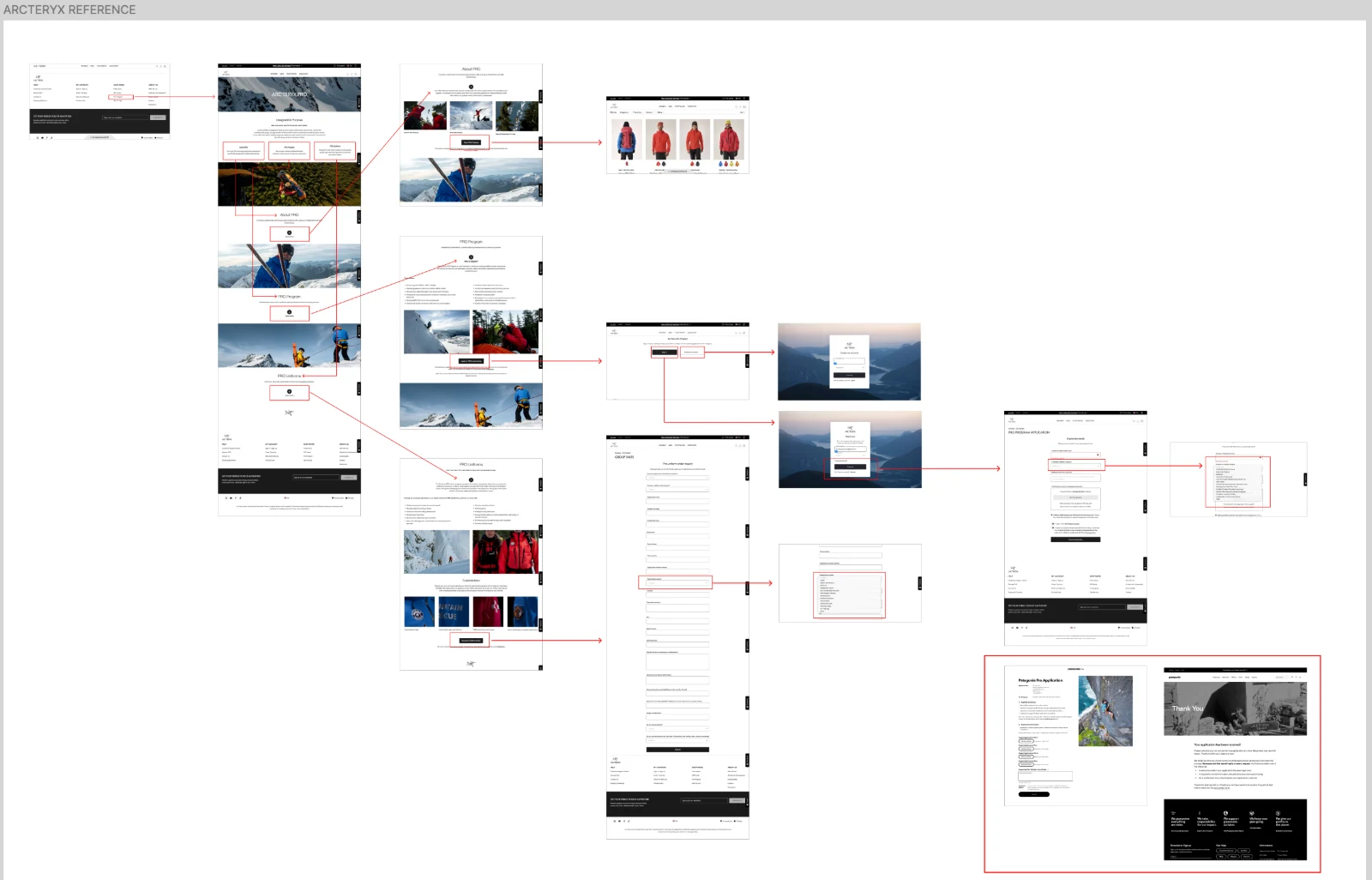The height and width of the screenshot is (880, 1372).
Task: Click expanded options list in Group Sales dropdown frame
Action: click(x=850, y=594)
